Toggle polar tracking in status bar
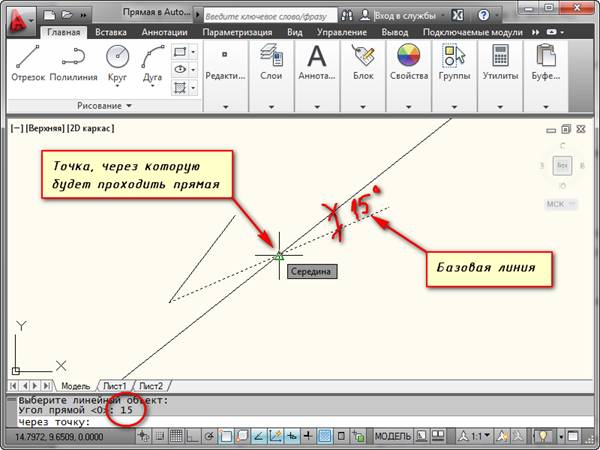Viewport: 600px width, 450px height. tap(209, 436)
